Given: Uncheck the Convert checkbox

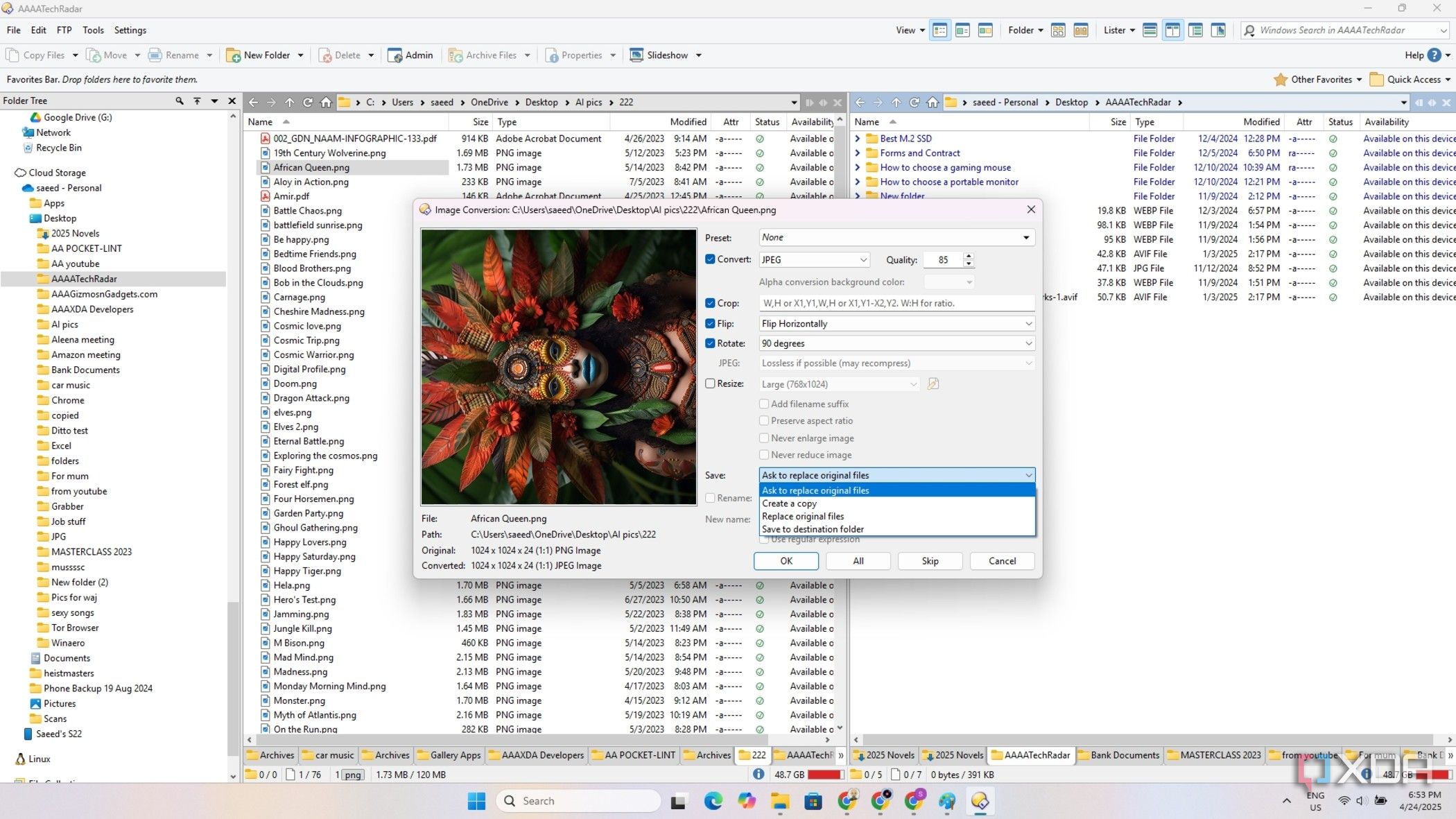Looking at the screenshot, I should click(710, 259).
